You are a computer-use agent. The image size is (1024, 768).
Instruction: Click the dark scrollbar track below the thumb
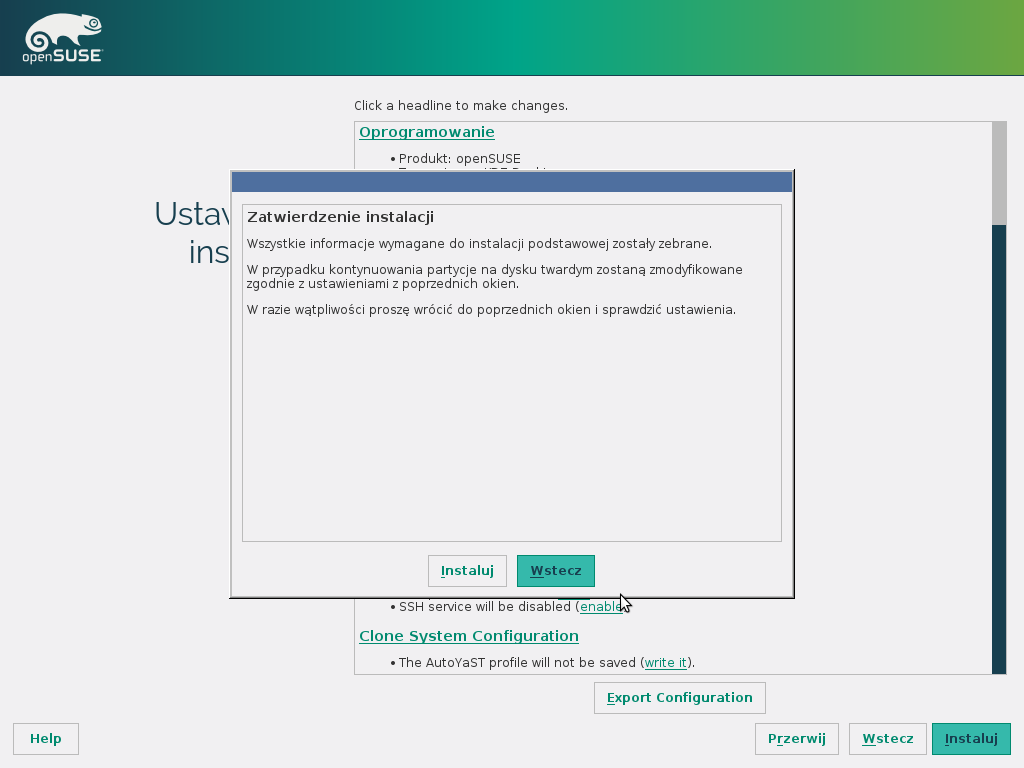pyautogui.click(x=998, y=450)
